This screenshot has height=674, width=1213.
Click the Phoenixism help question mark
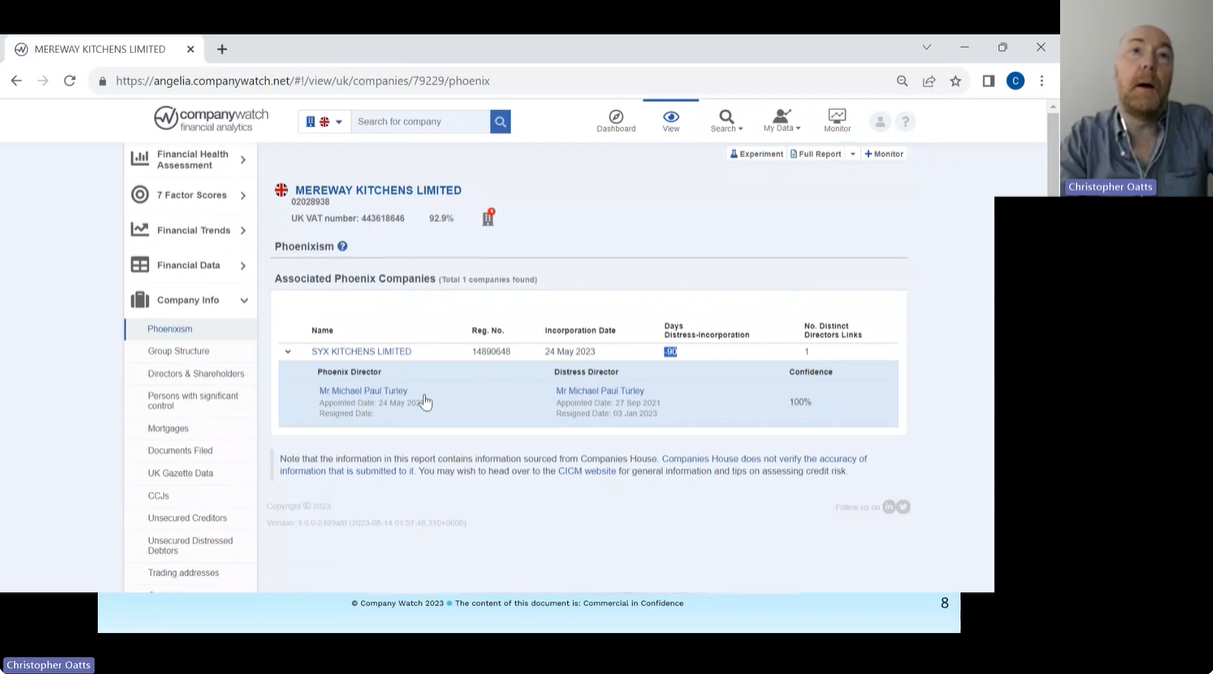[342, 246]
